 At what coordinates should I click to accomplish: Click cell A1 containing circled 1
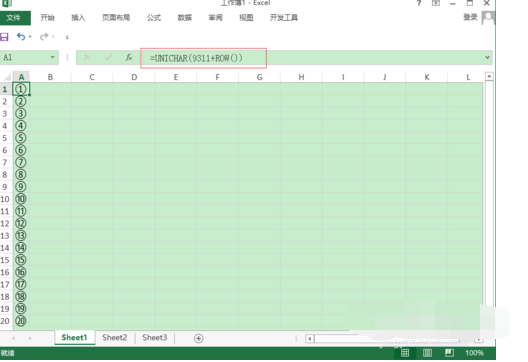(21, 89)
